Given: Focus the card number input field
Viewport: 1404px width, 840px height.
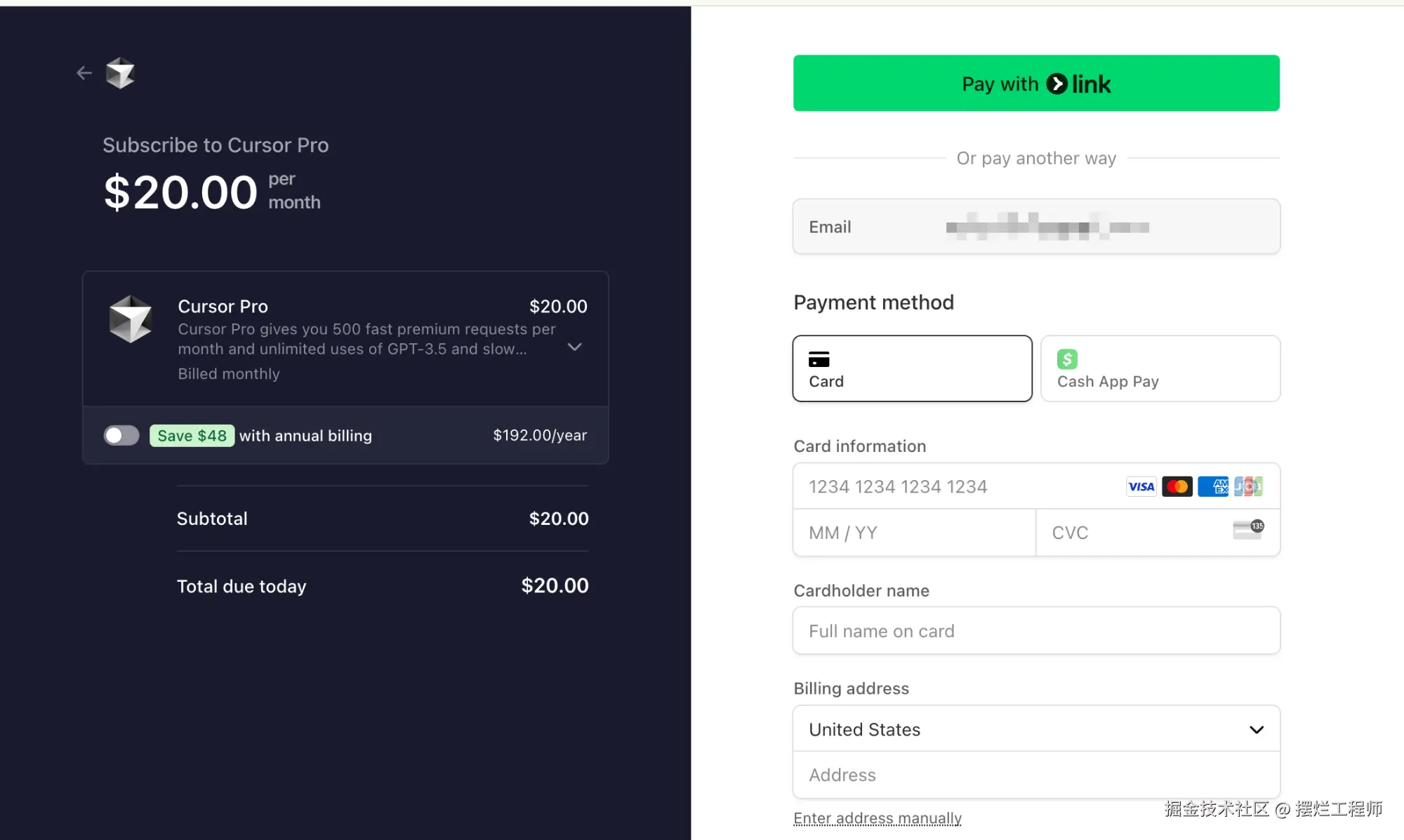Looking at the screenshot, I should pyautogui.click(x=955, y=486).
